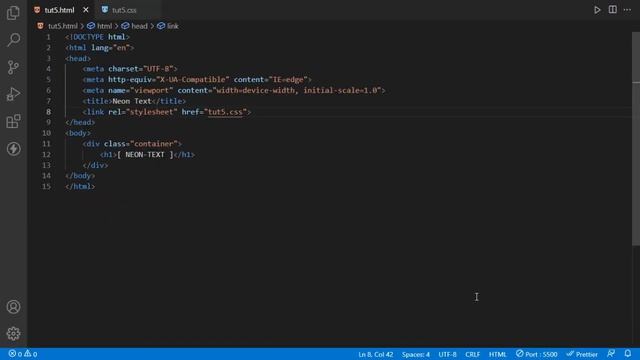This screenshot has width=640, height=360.
Task: Switch to the tut5.css tab
Action: 124,10
